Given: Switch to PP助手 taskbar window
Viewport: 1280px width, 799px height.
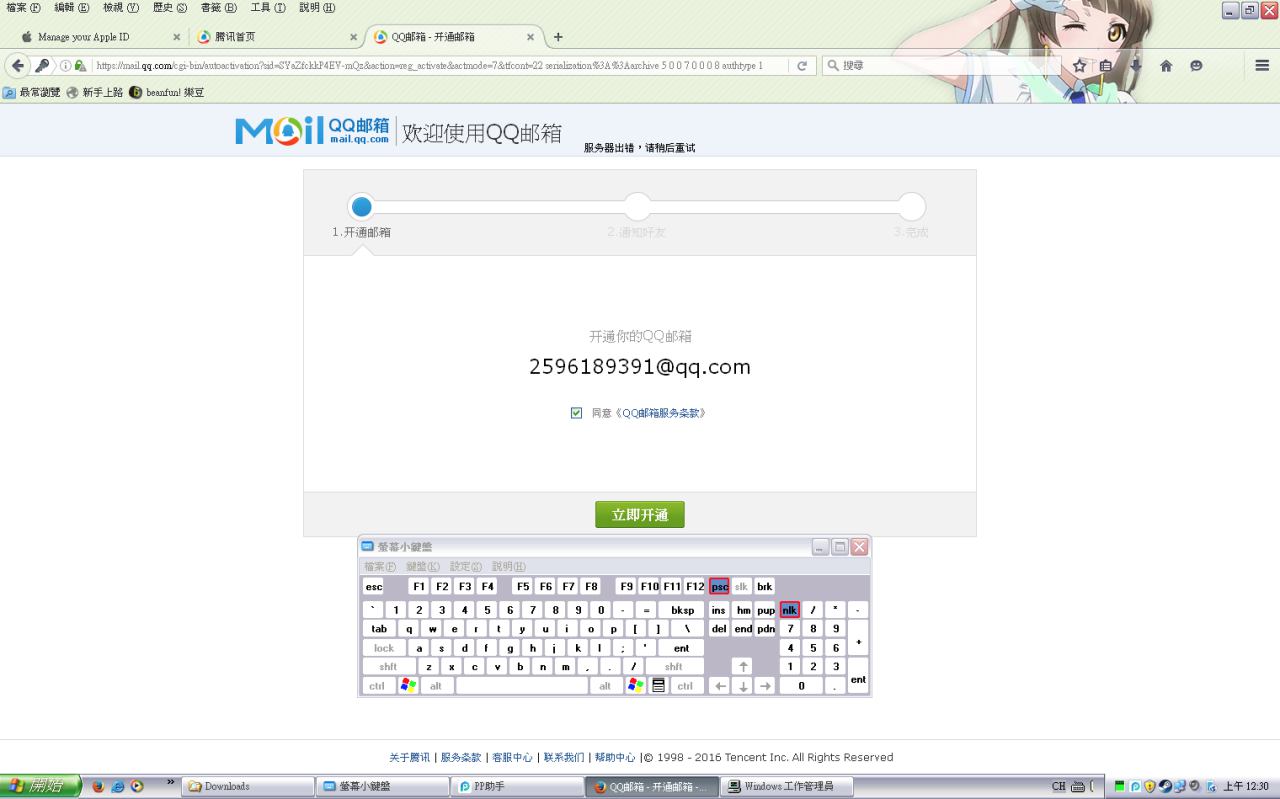Looking at the screenshot, I should coord(517,787).
